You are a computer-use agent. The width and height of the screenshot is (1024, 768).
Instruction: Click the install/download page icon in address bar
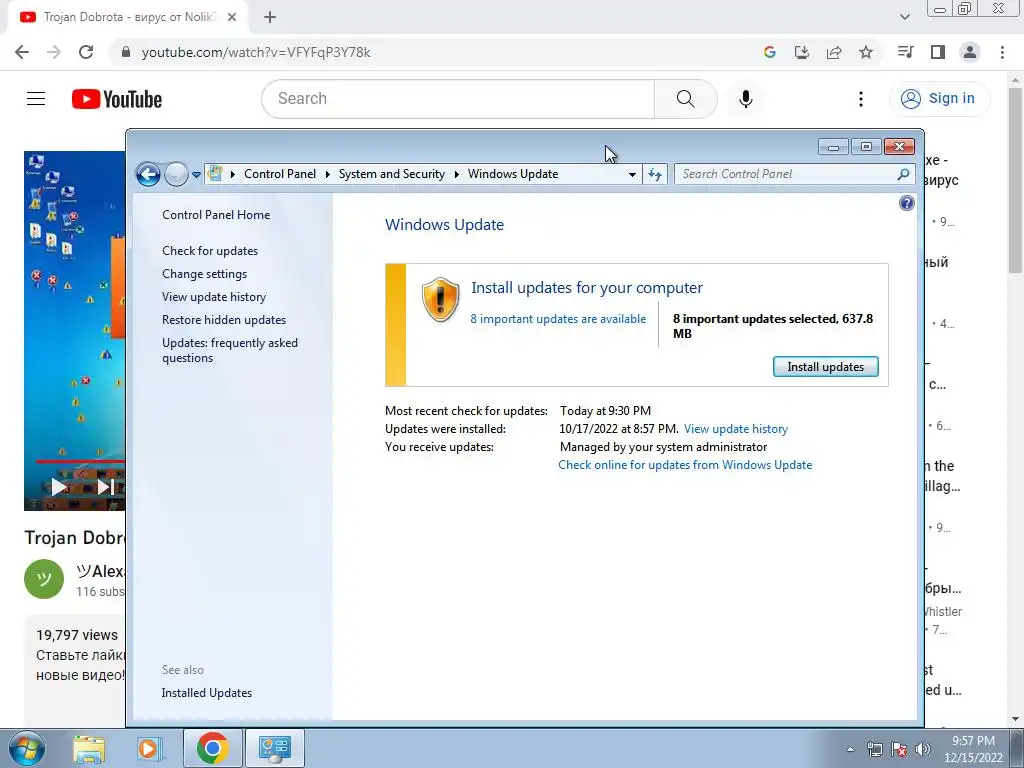click(x=801, y=52)
